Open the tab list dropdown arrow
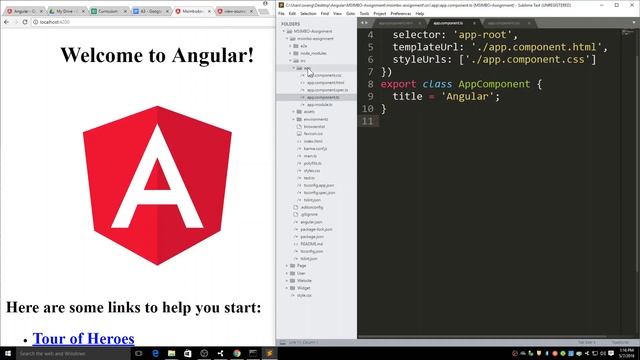The height and width of the screenshot is (360, 640). pyautogui.click(x=634, y=23)
